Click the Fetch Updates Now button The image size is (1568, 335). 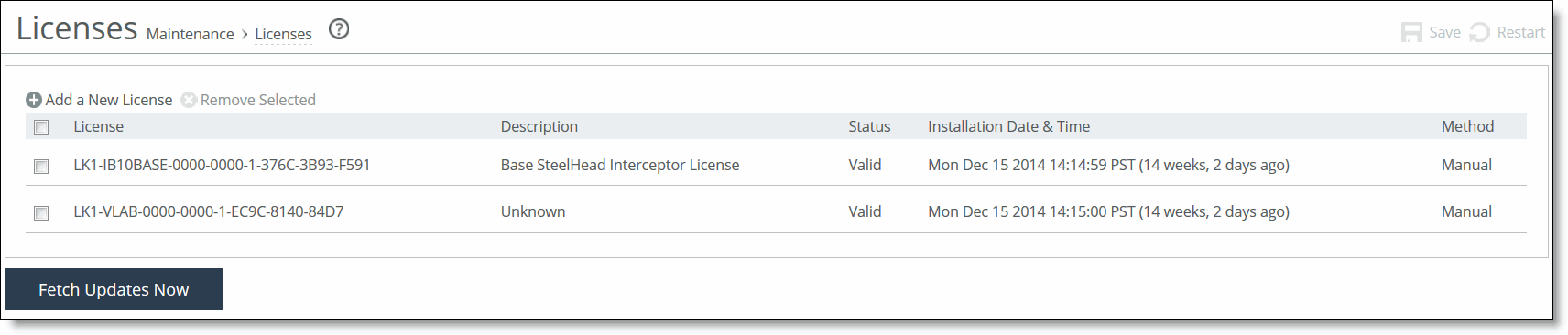coord(114,289)
